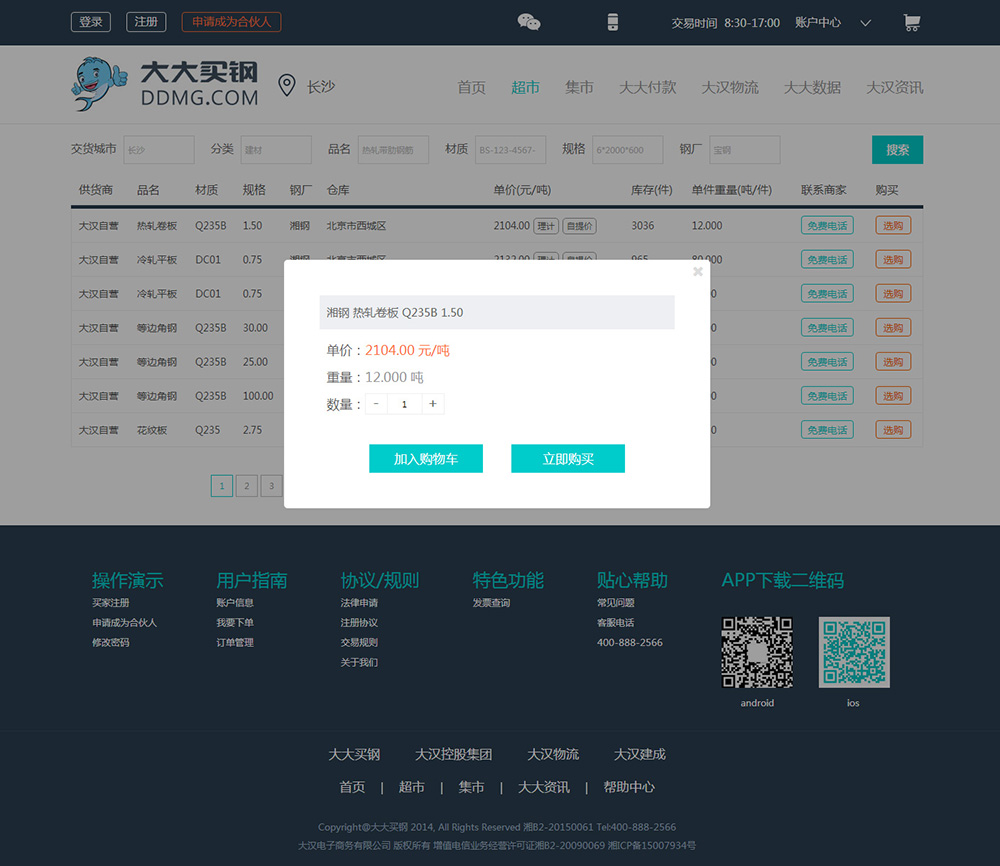The image size is (1000, 866).
Task: Click the 交货城市 input field
Action: tap(158, 149)
